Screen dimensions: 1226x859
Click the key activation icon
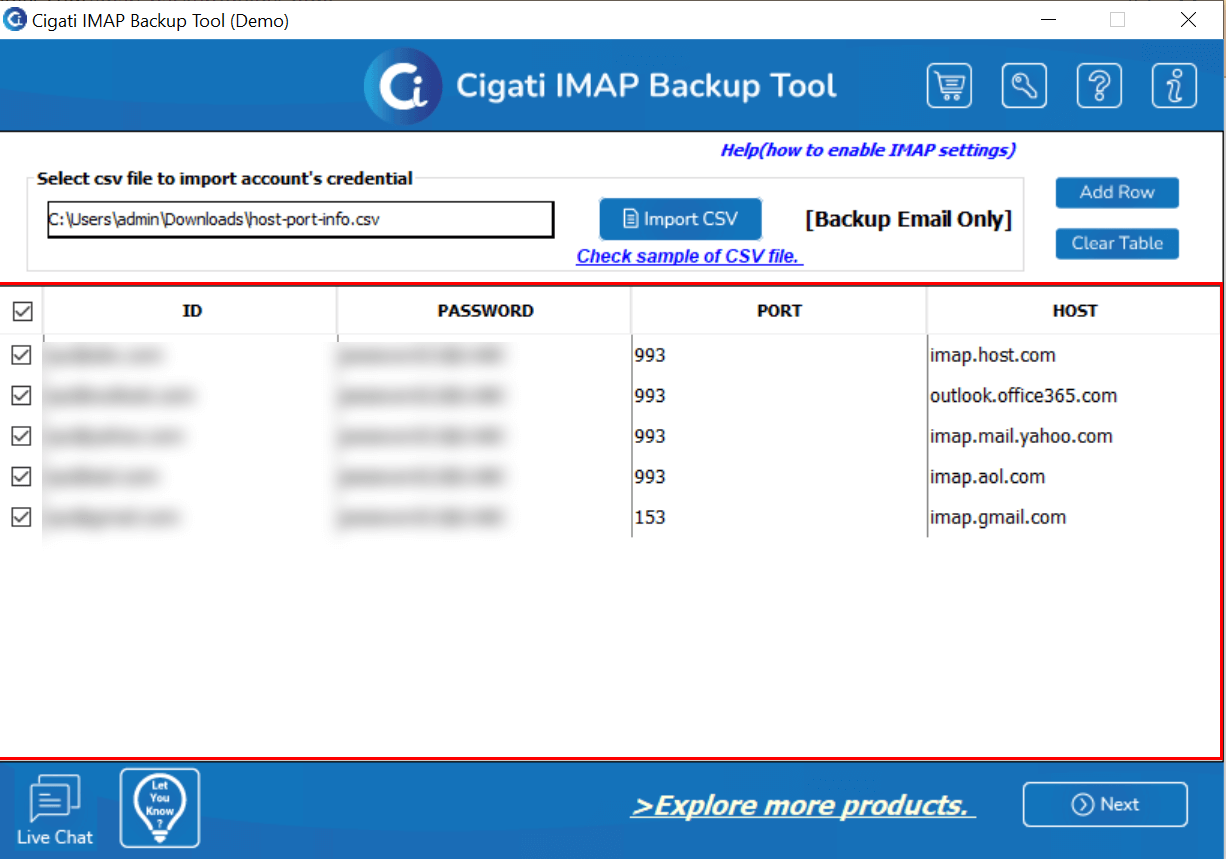click(1024, 86)
